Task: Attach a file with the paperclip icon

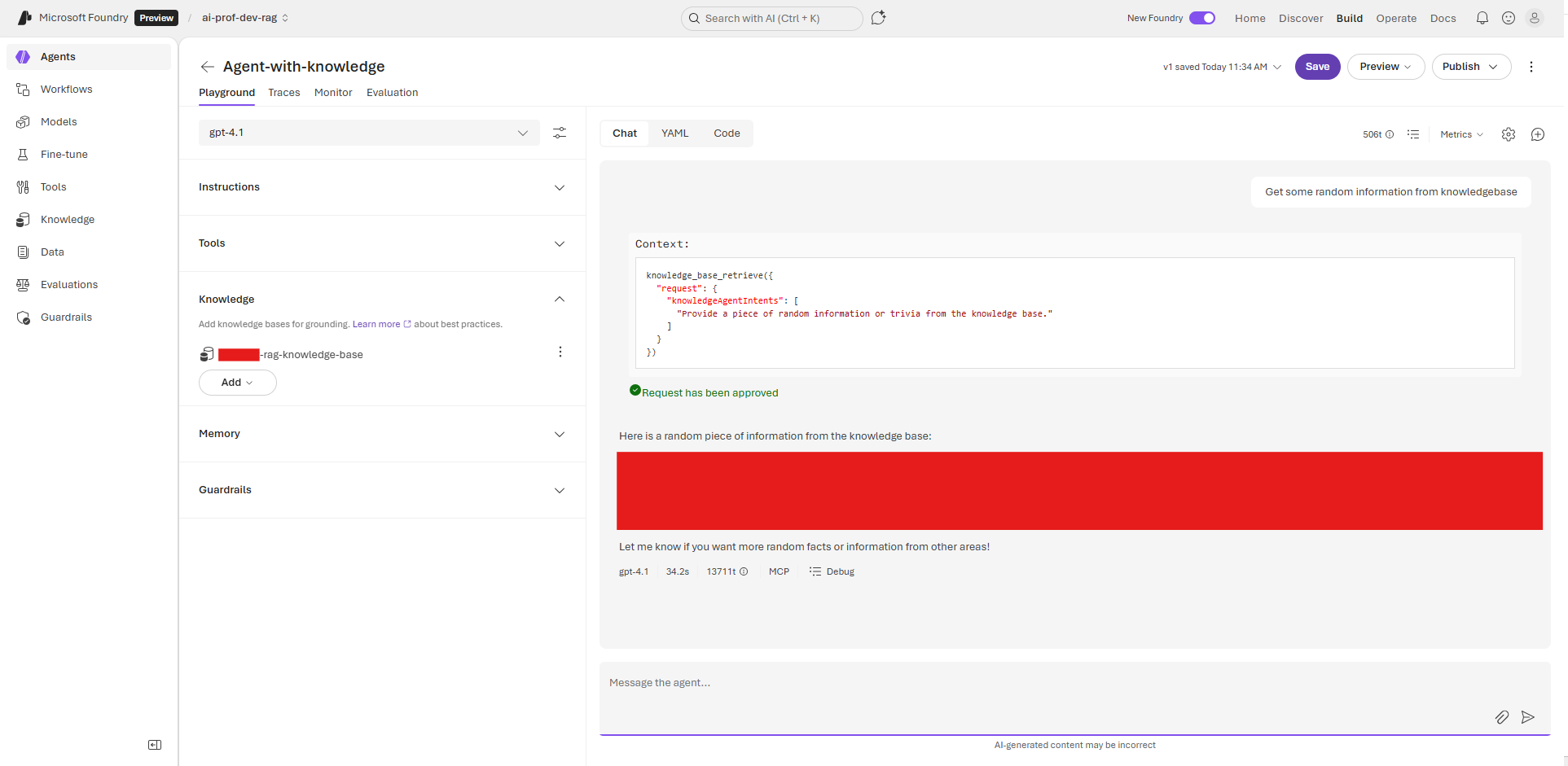Action: (1502, 717)
